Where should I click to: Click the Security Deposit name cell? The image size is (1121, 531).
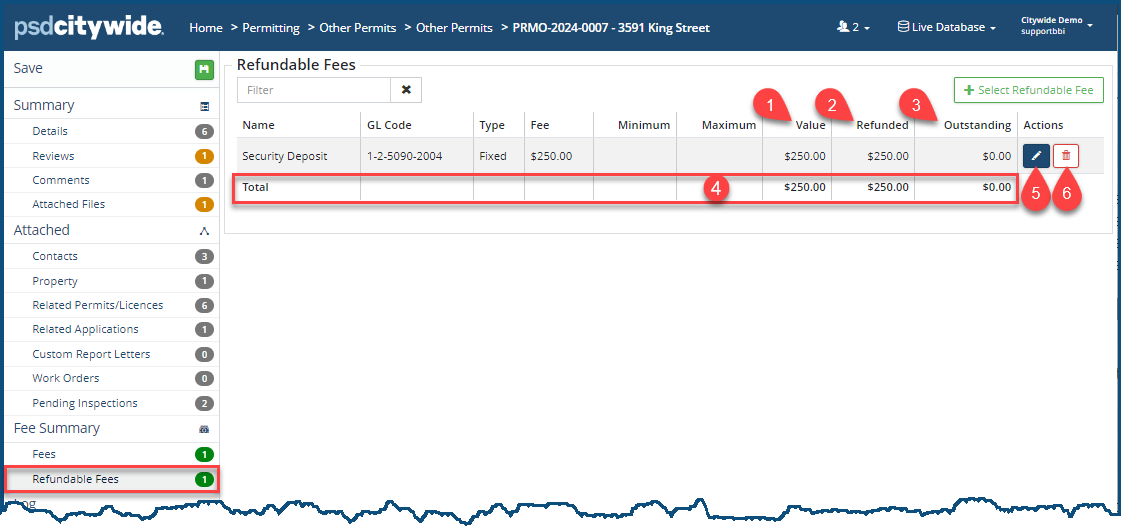pyautogui.click(x=285, y=156)
